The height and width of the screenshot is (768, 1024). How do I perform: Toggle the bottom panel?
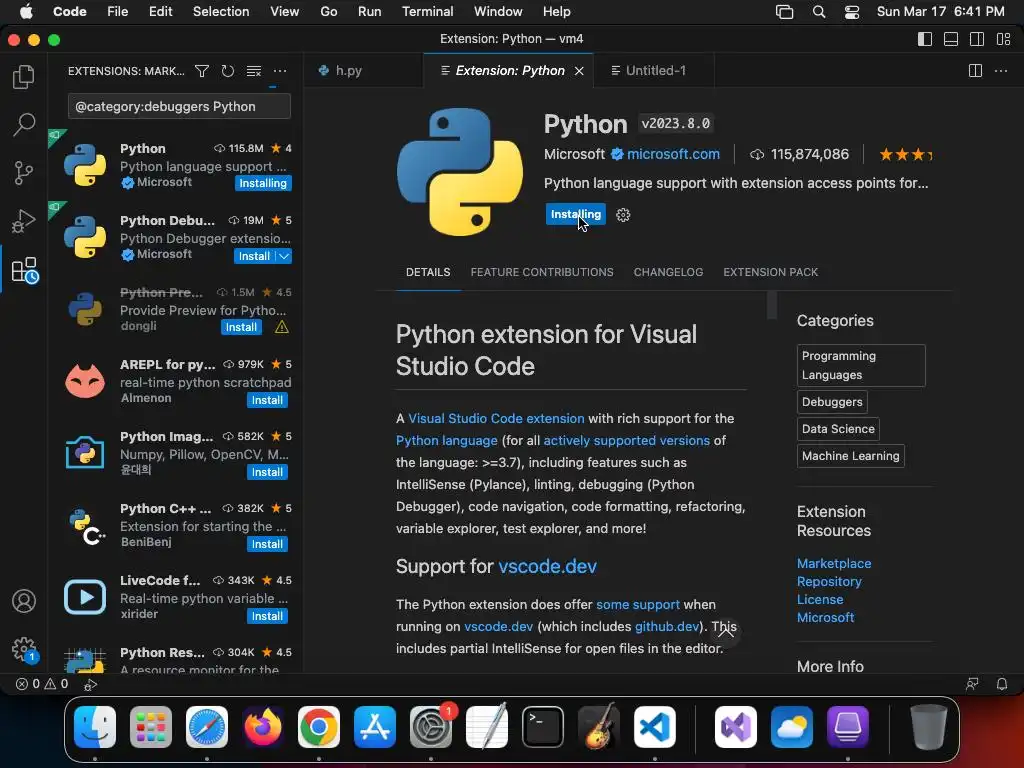point(951,39)
